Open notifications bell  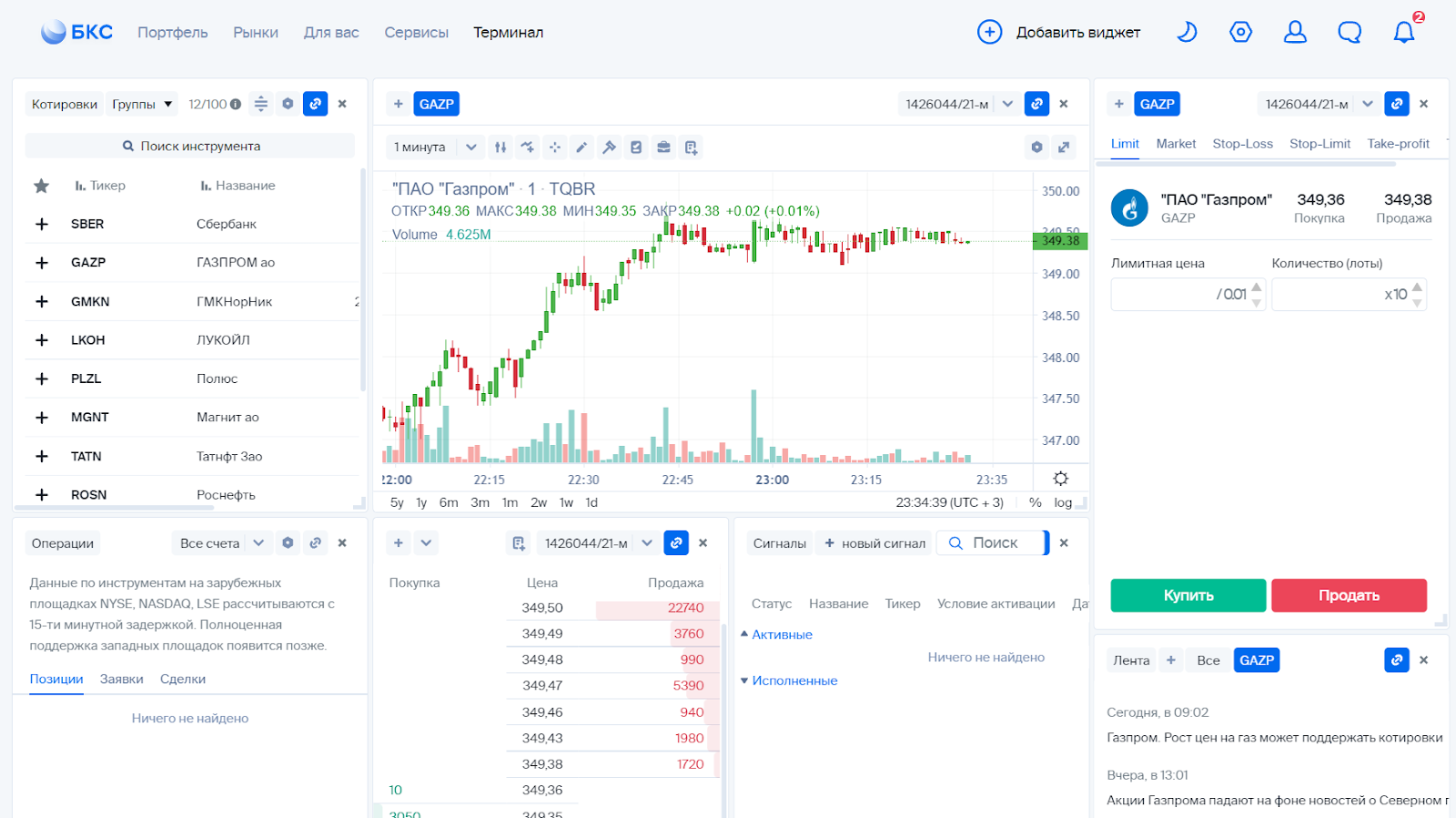pyautogui.click(x=1404, y=32)
